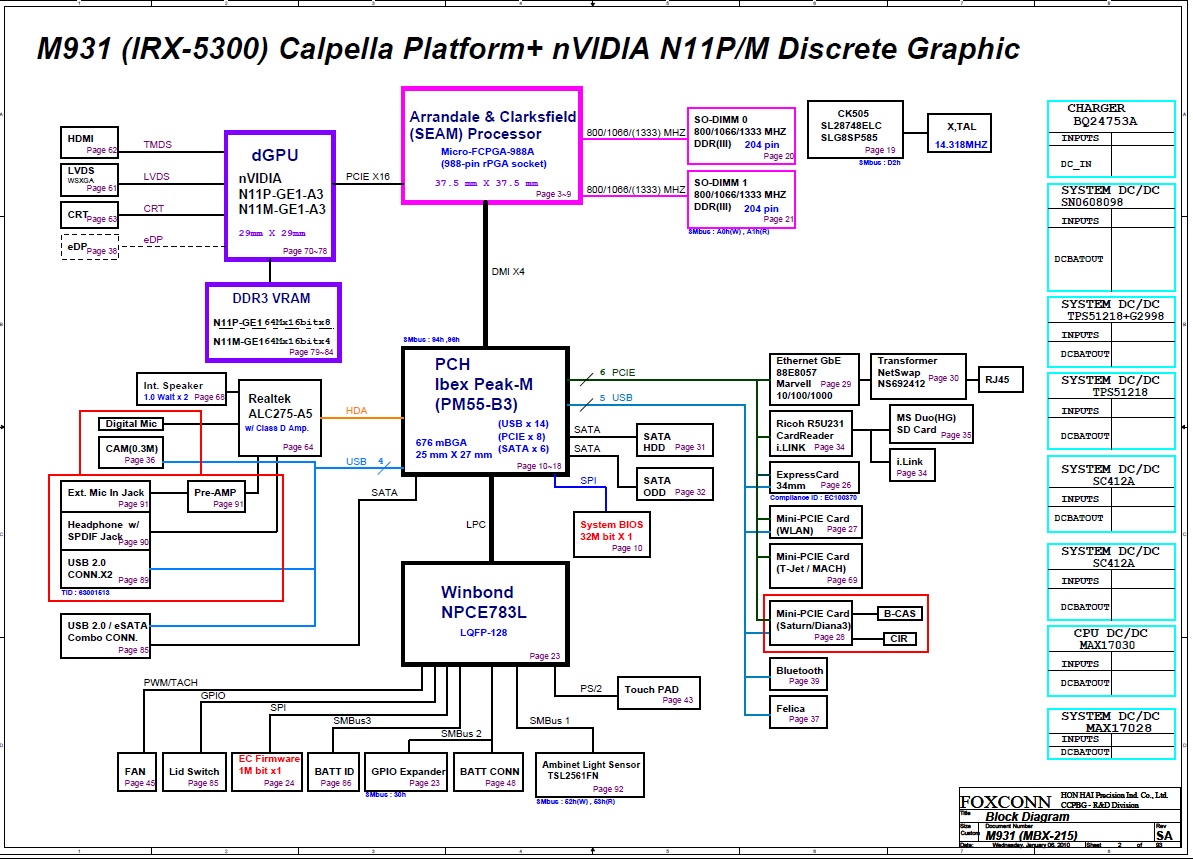1193x859 pixels.
Task: Click the Mini-PCIE Card (Saturn/Diana3) block
Action: pos(811,623)
